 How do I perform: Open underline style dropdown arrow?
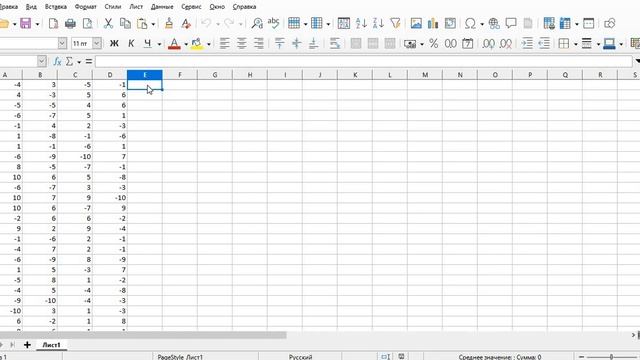[159, 44]
